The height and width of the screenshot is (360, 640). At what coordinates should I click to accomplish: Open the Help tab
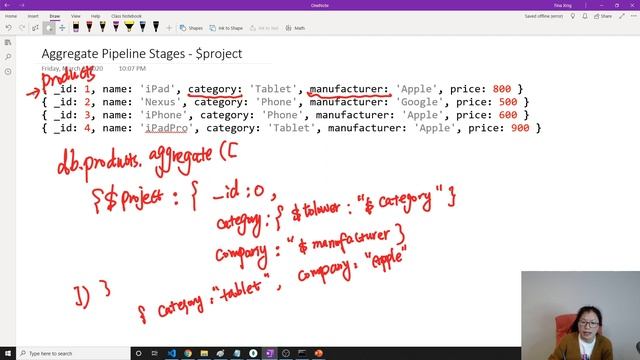click(96, 16)
